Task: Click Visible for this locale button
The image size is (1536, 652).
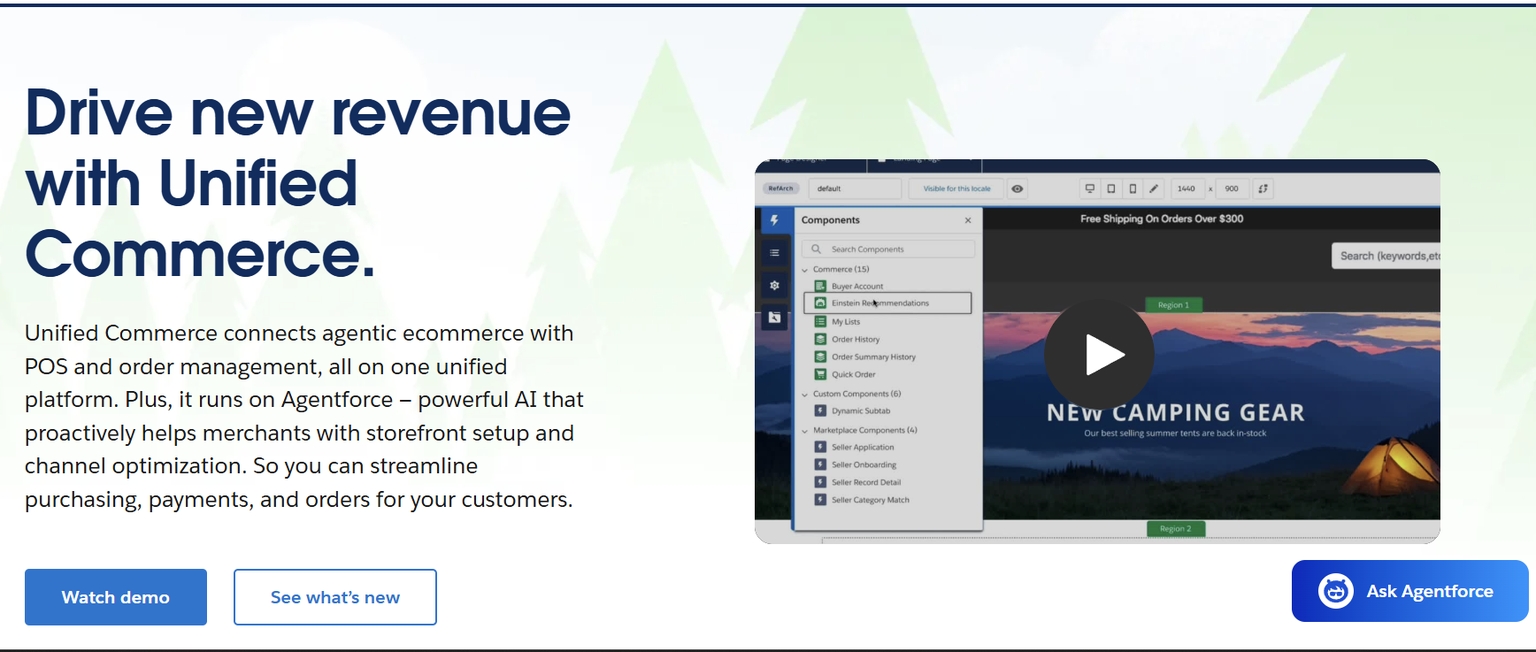Action: click(956, 188)
